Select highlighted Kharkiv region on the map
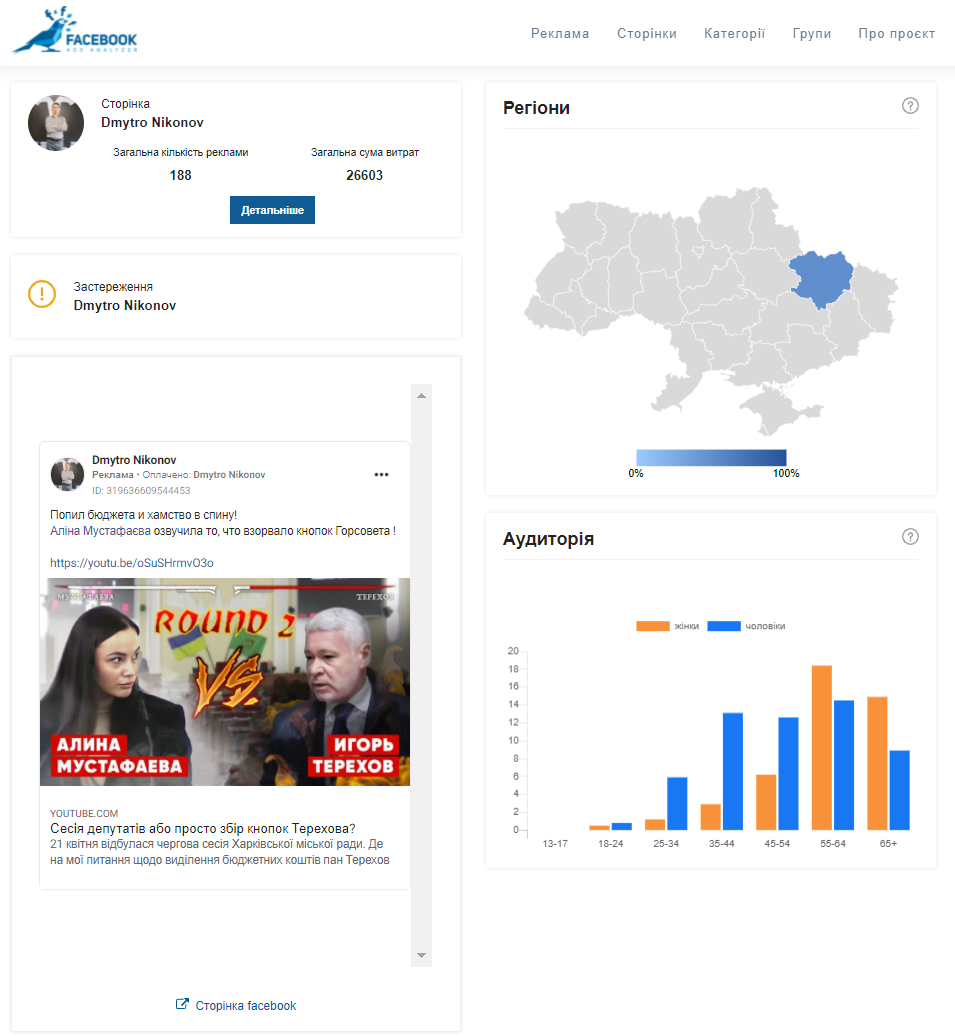 (824, 279)
